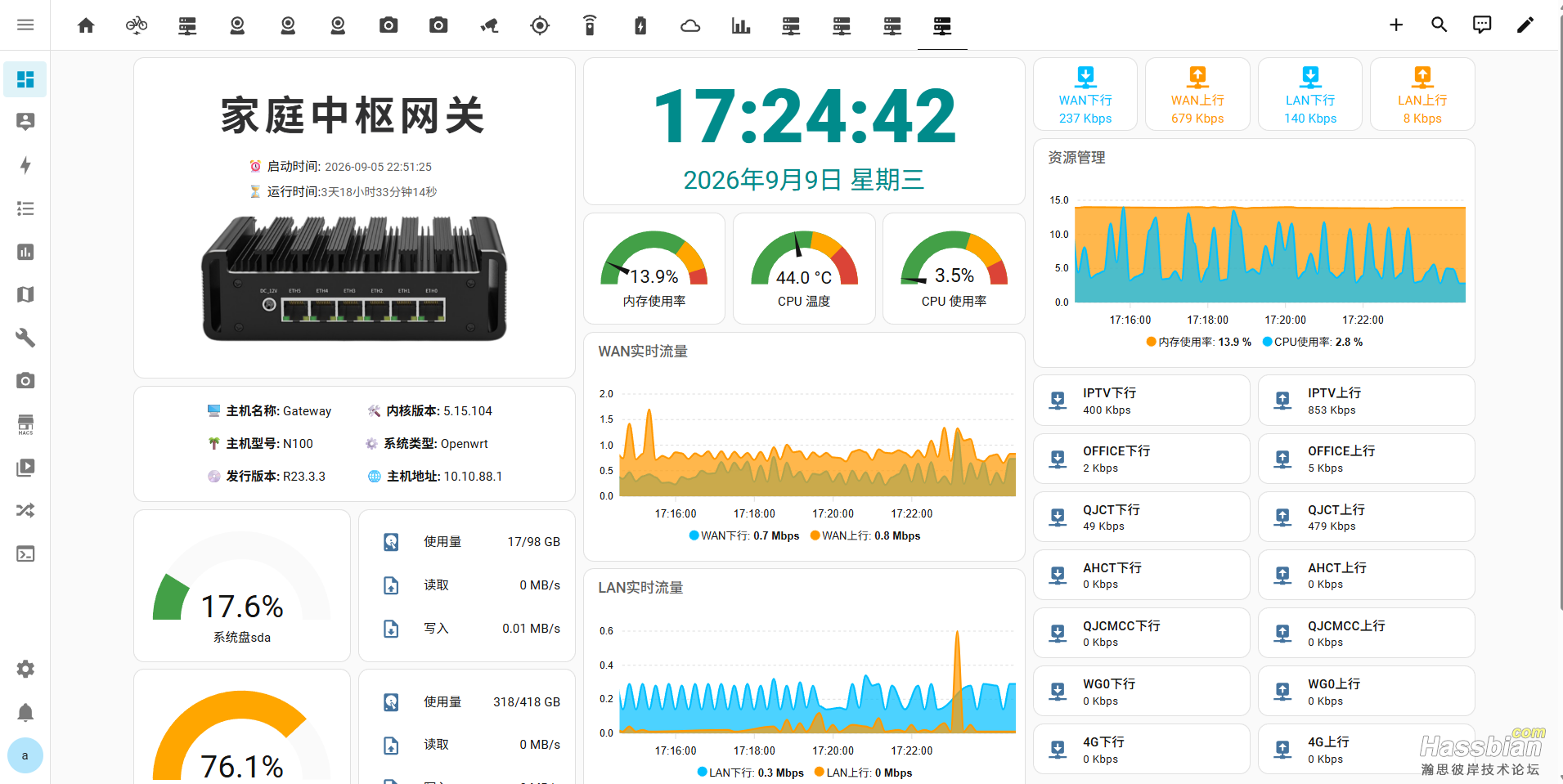
Task: Click the search magnifier icon
Action: point(1439,25)
